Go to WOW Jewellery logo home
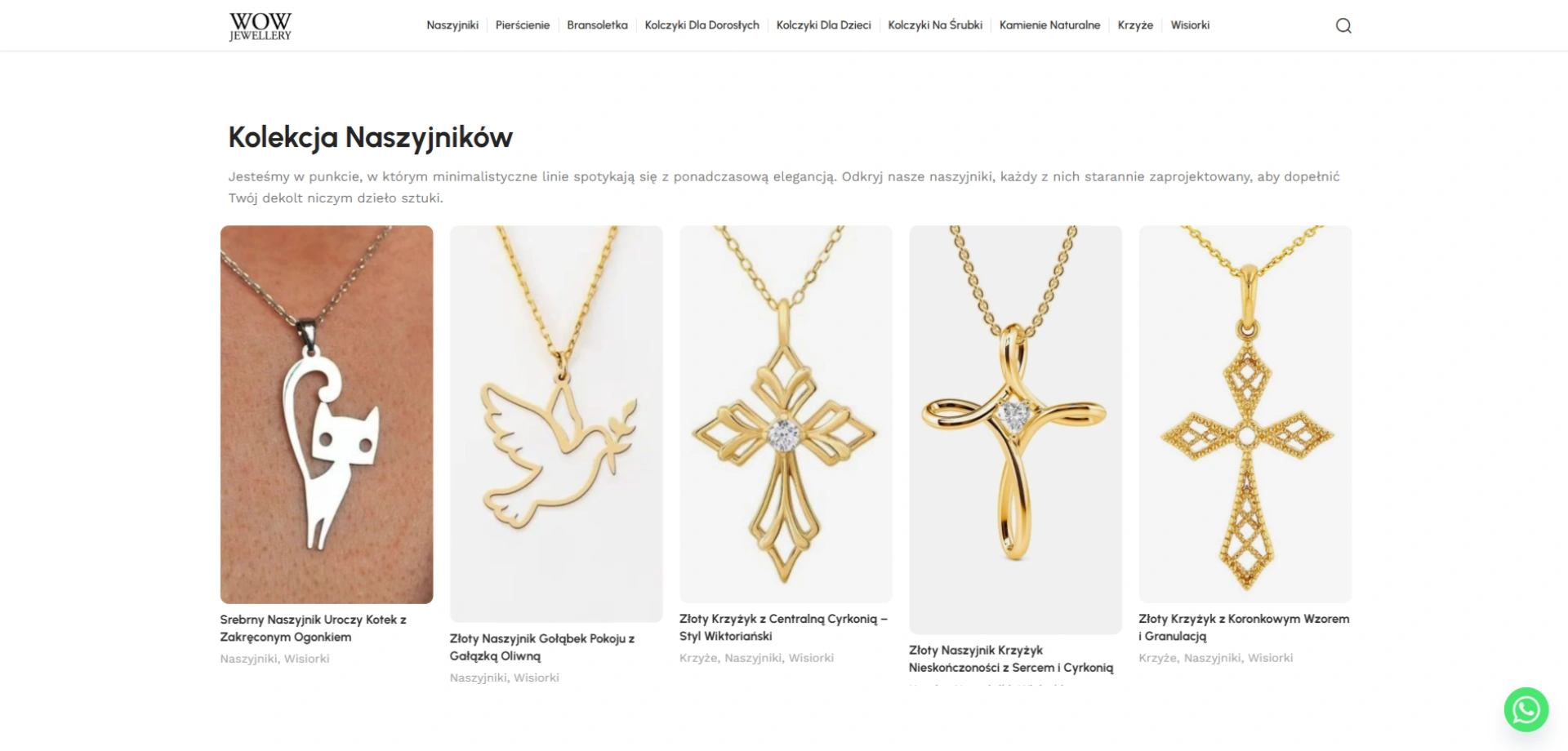The width and height of the screenshot is (1568, 751). tap(261, 26)
